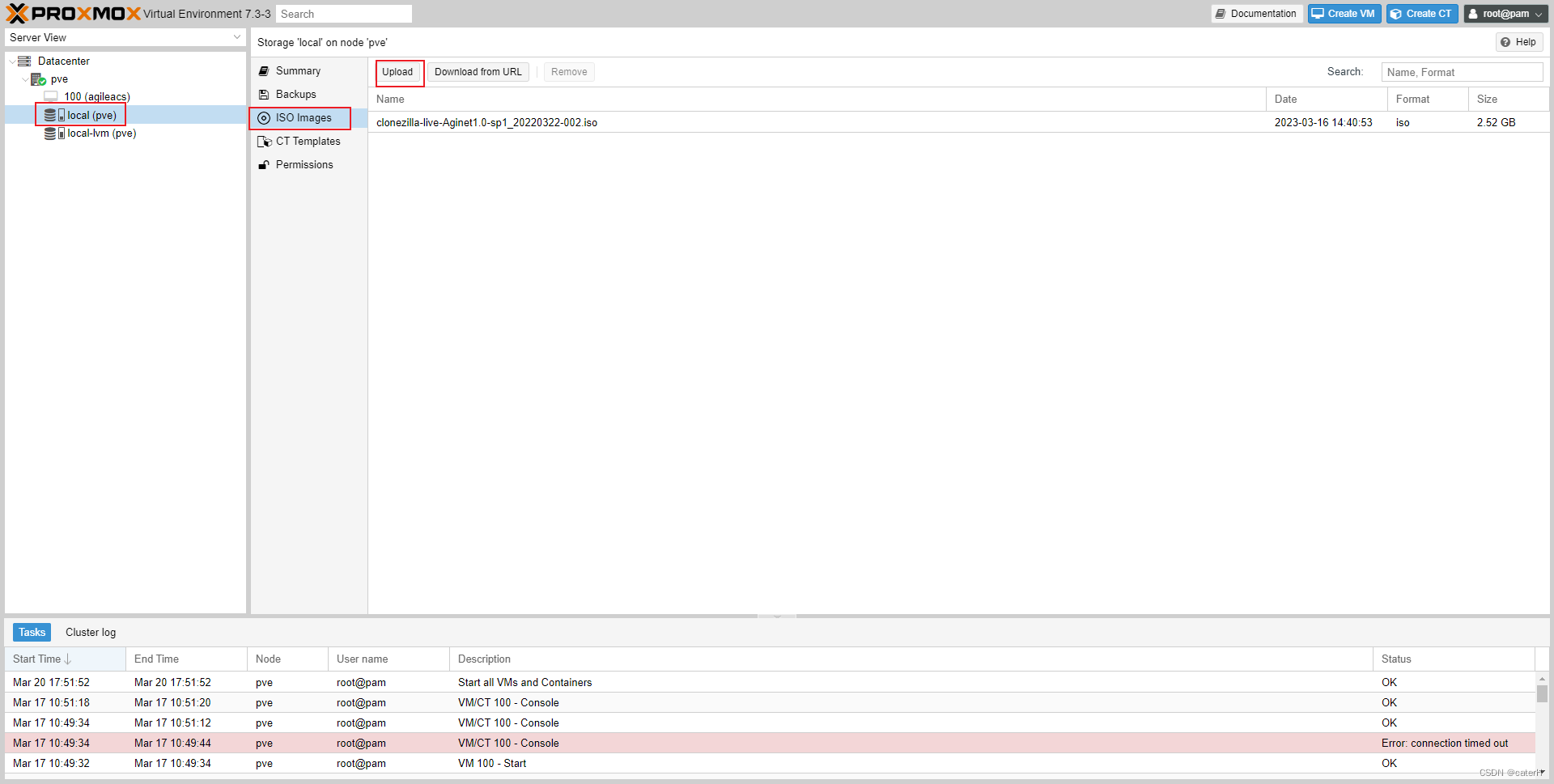Collapse the tasks panel splitter handle
This screenshot has height=784, width=1554.
(777, 617)
